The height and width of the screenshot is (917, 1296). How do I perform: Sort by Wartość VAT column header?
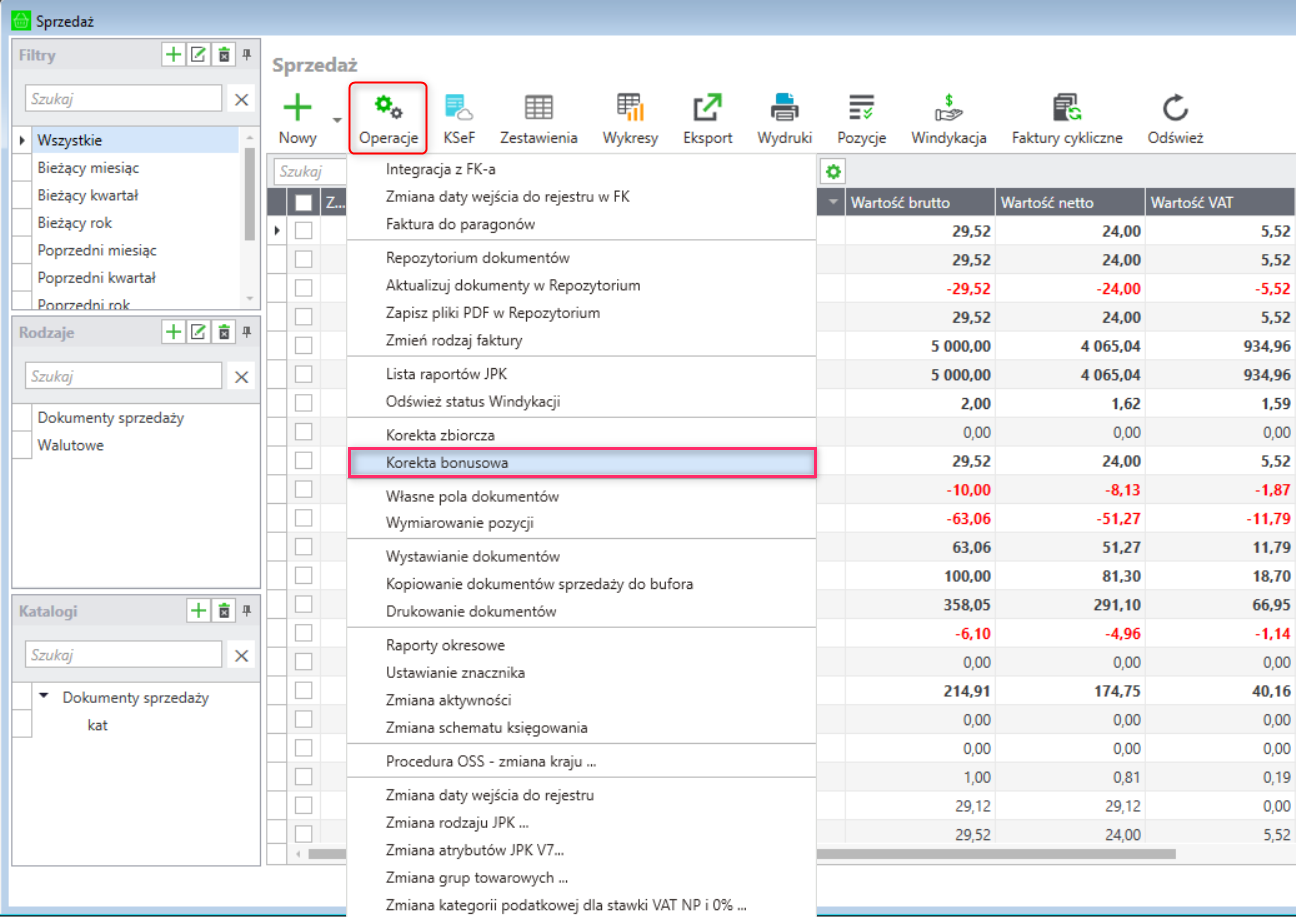tap(1221, 203)
